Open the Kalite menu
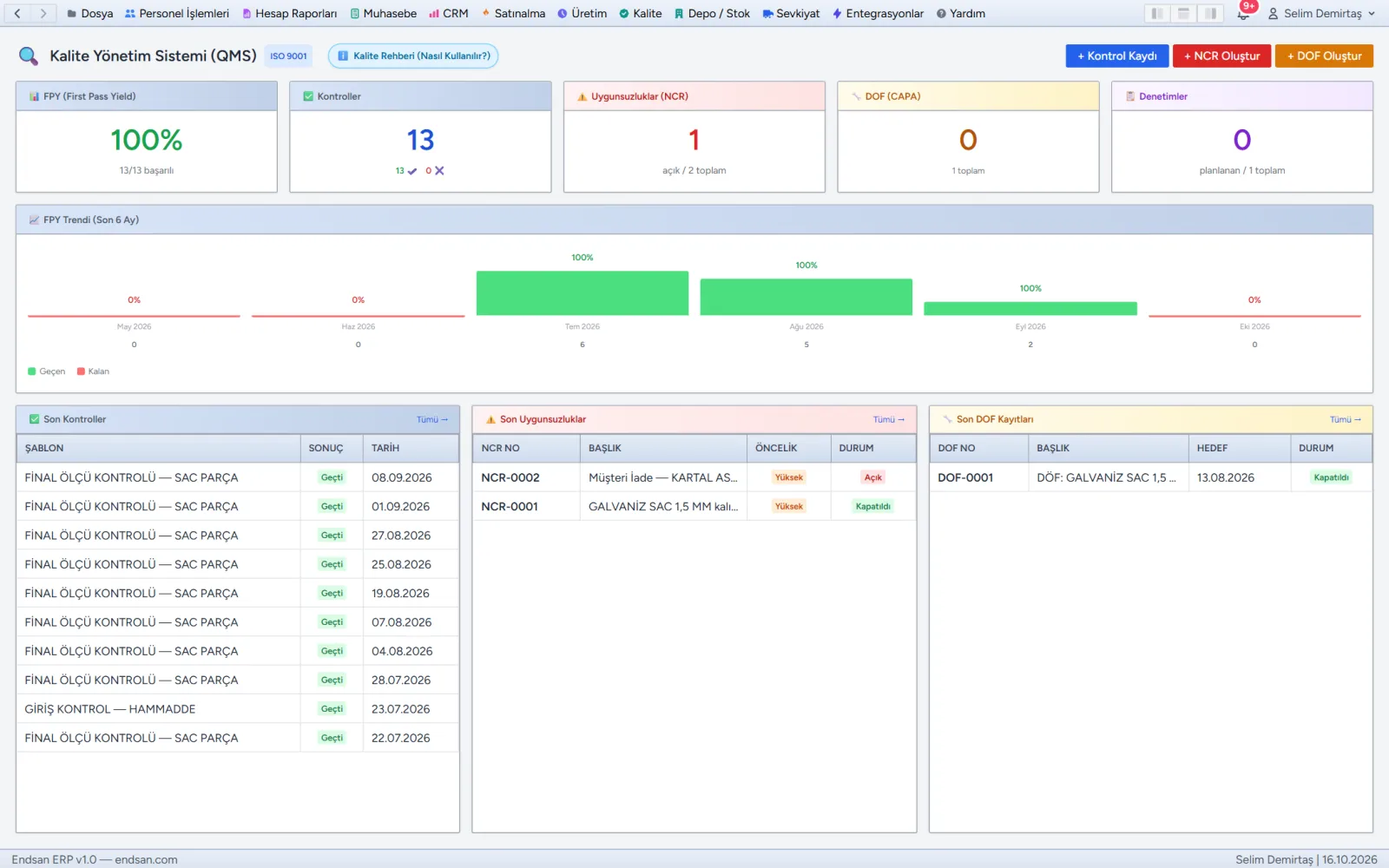1389x868 pixels. tap(641, 13)
